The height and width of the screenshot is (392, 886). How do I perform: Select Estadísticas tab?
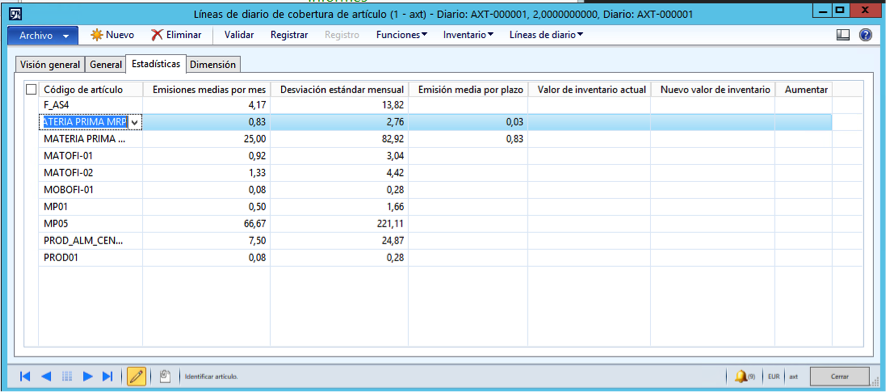[156, 64]
